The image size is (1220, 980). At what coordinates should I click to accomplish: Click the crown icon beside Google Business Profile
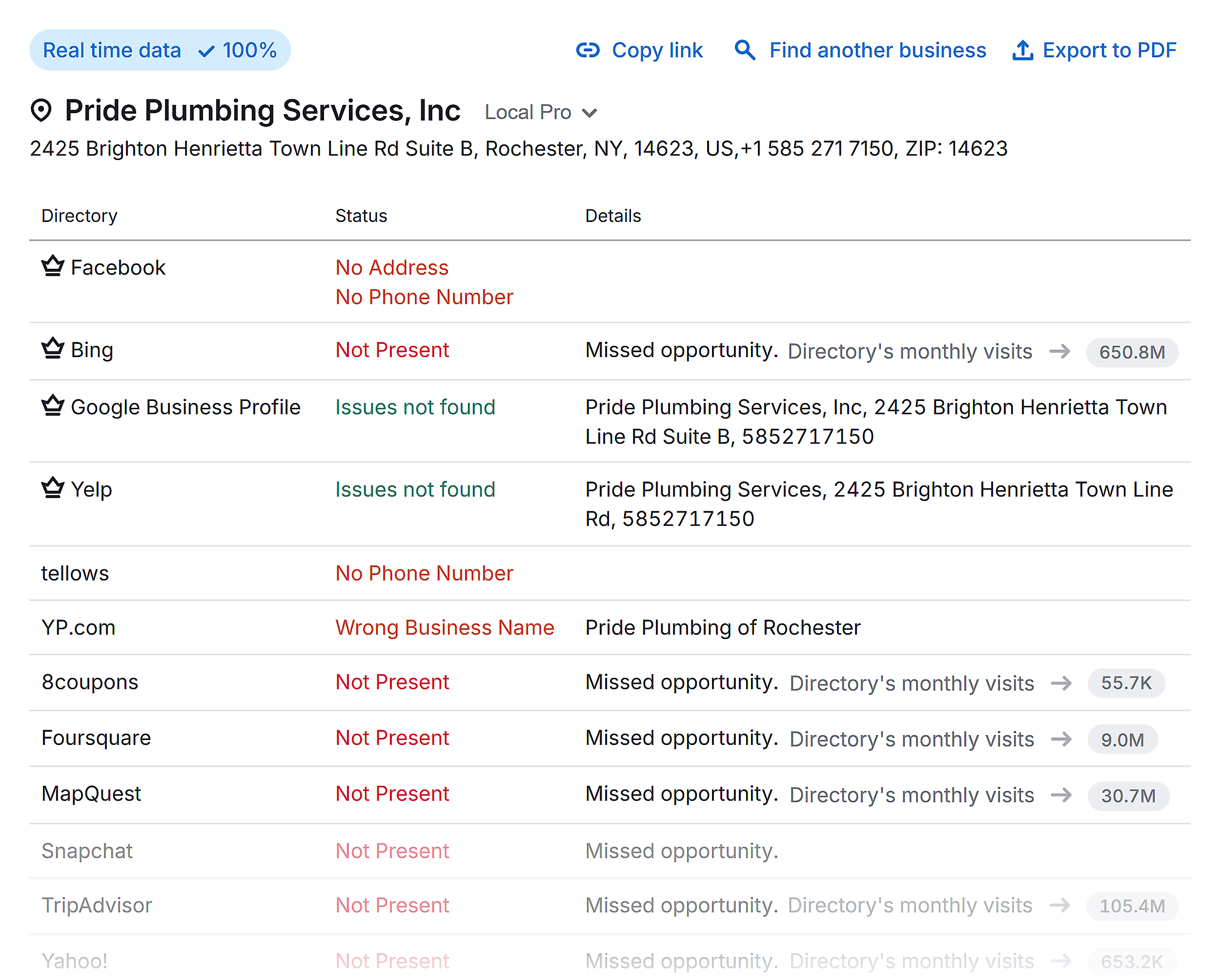point(52,405)
